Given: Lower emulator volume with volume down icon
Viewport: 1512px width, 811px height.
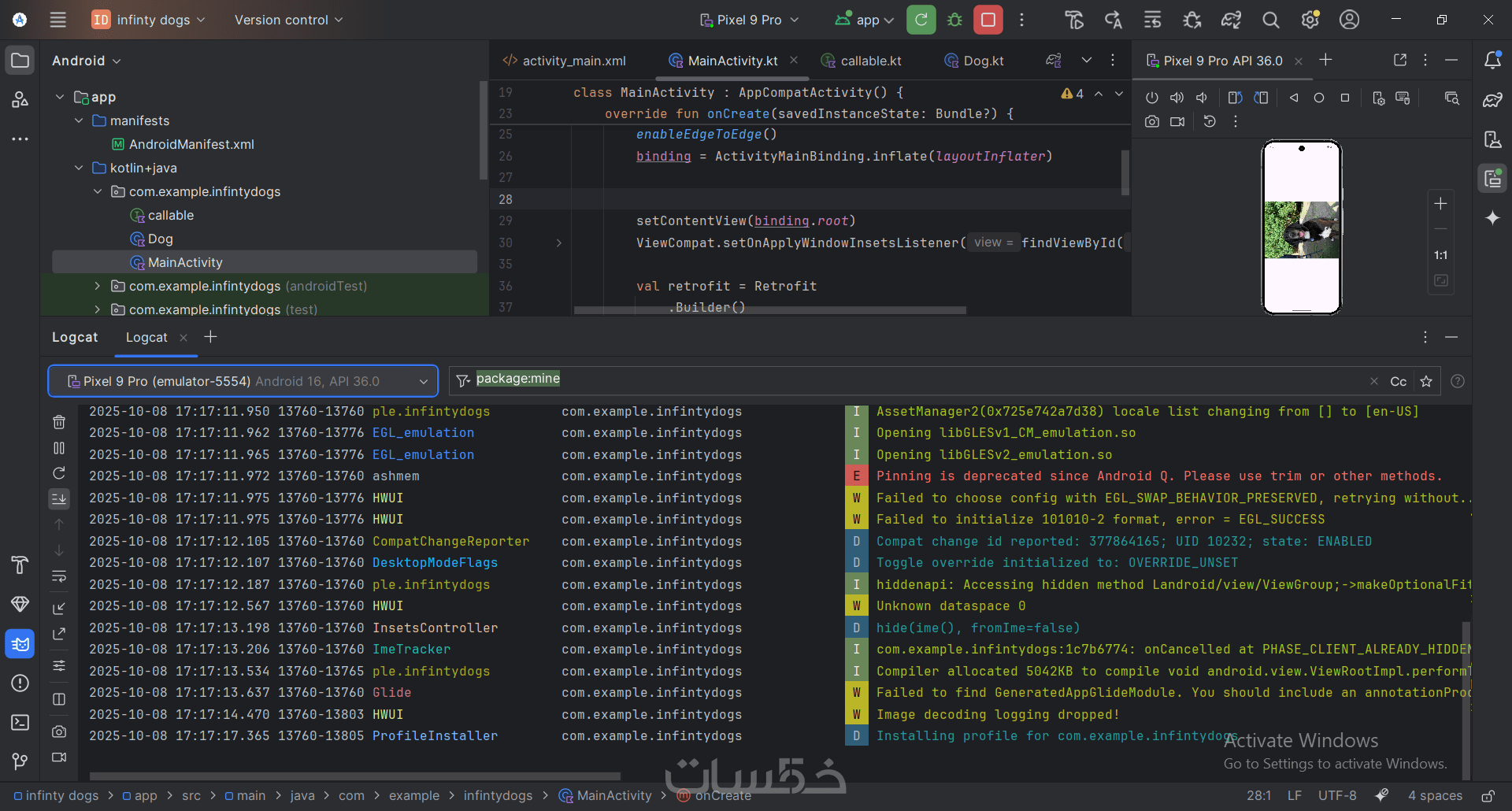Looking at the screenshot, I should [1202, 98].
